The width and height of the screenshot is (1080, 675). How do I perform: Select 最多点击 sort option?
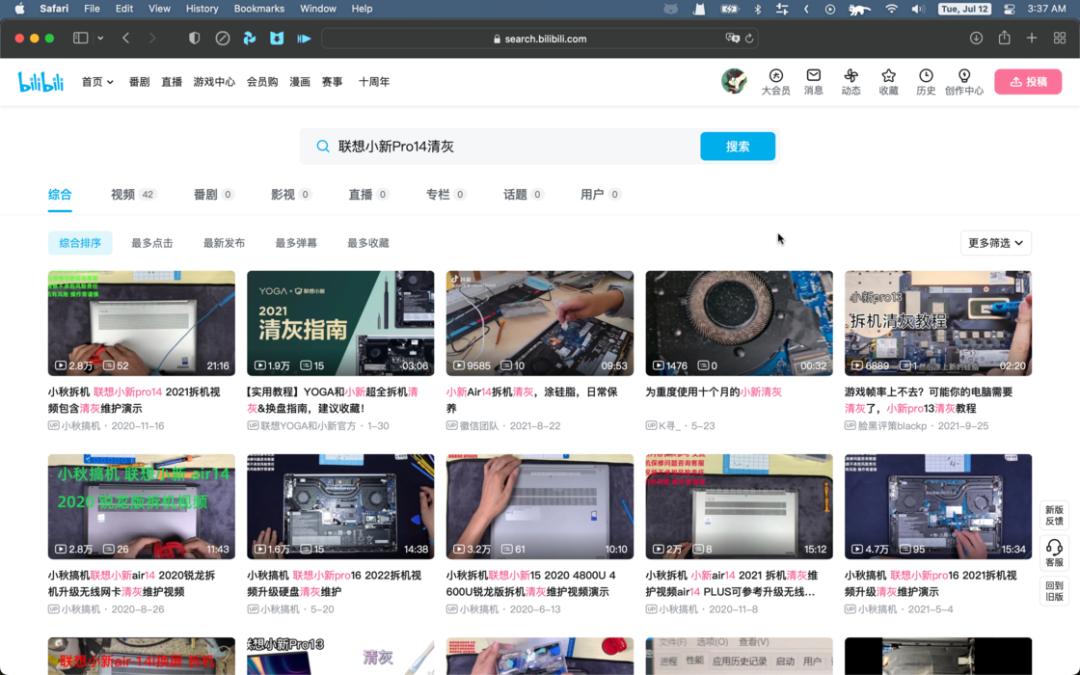152,243
